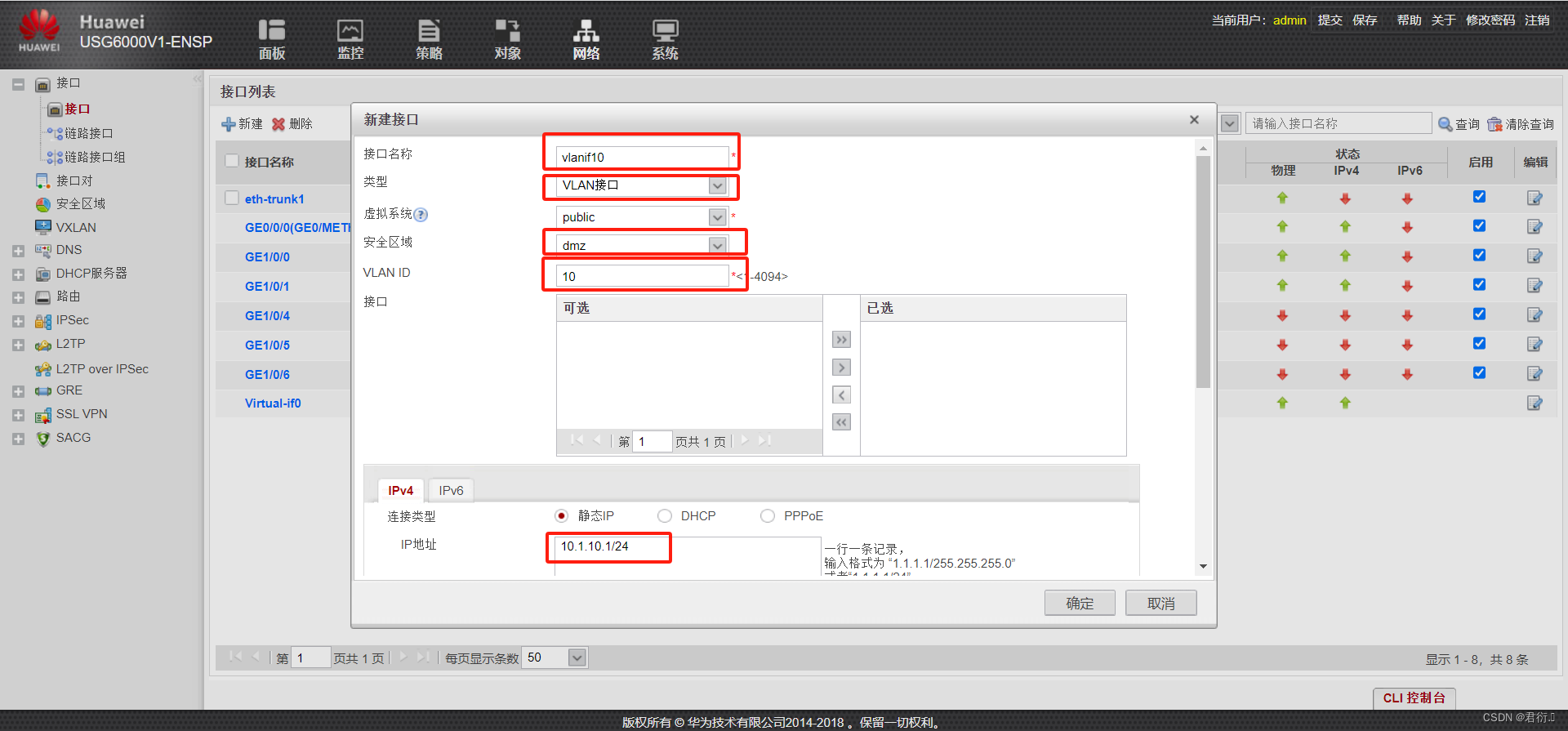1568x731 pixels.
Task: Click 提交 in the top bar
Action: point(1330,20)
